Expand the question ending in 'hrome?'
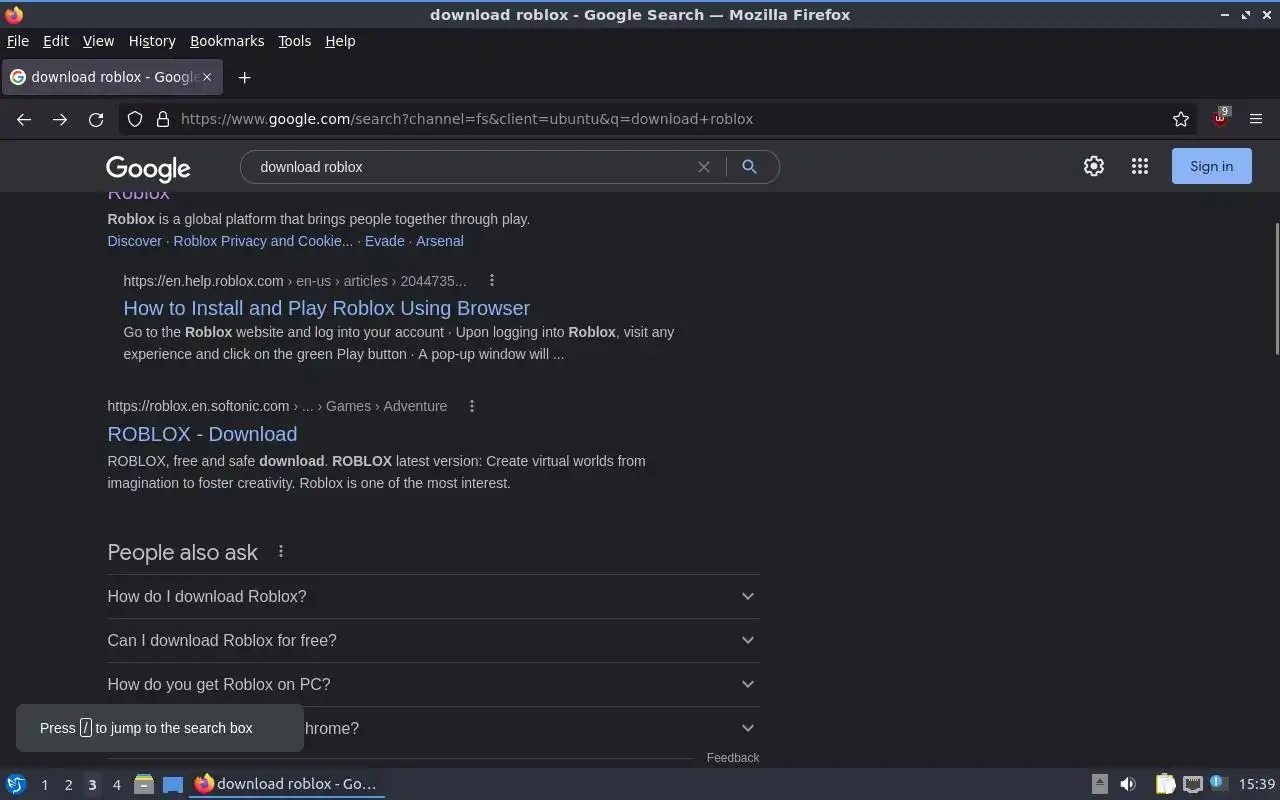1280x800 pixels. tap(531, 728)
